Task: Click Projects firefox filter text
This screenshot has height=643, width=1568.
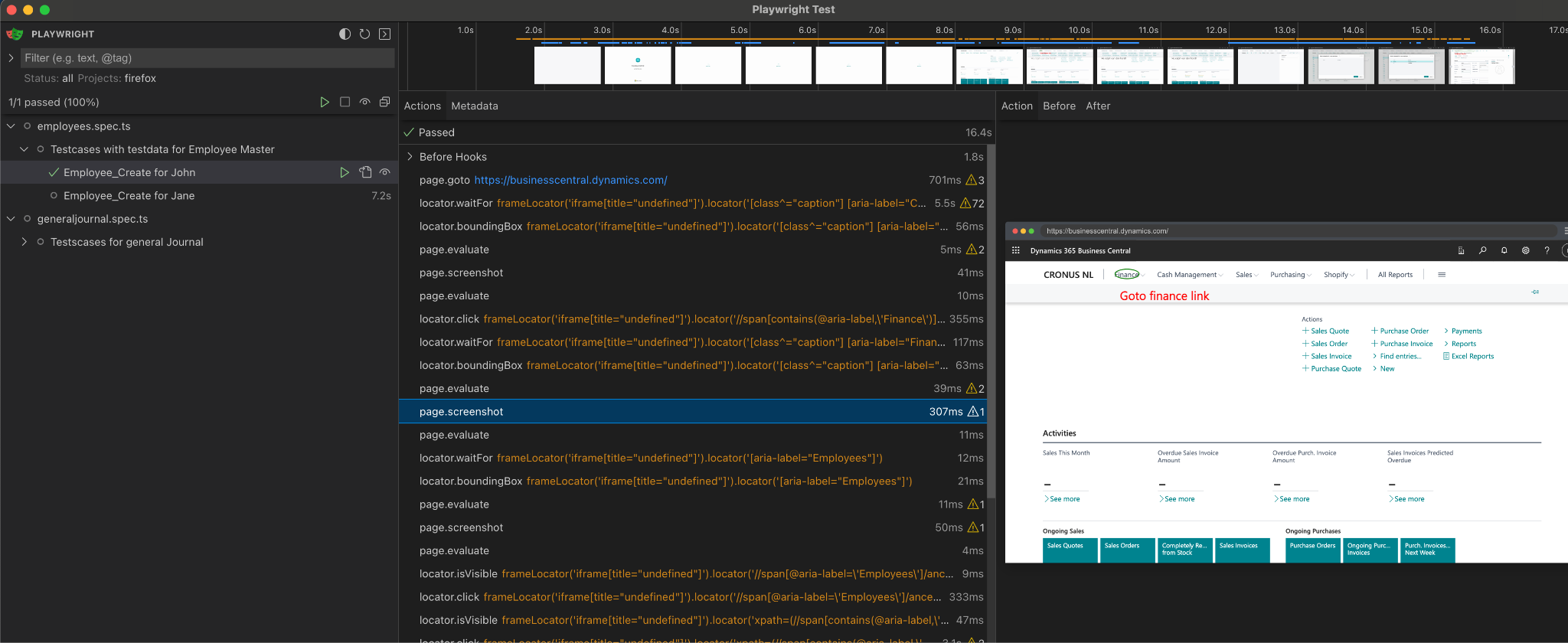Action: coord(116,78)
